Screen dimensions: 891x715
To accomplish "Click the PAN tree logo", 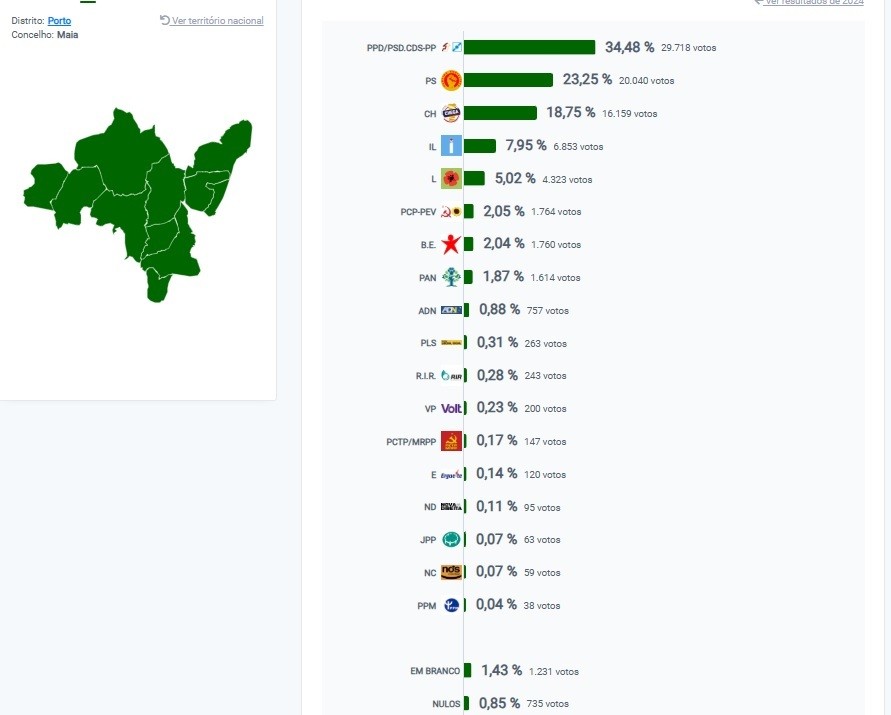I will pos(451,277).
